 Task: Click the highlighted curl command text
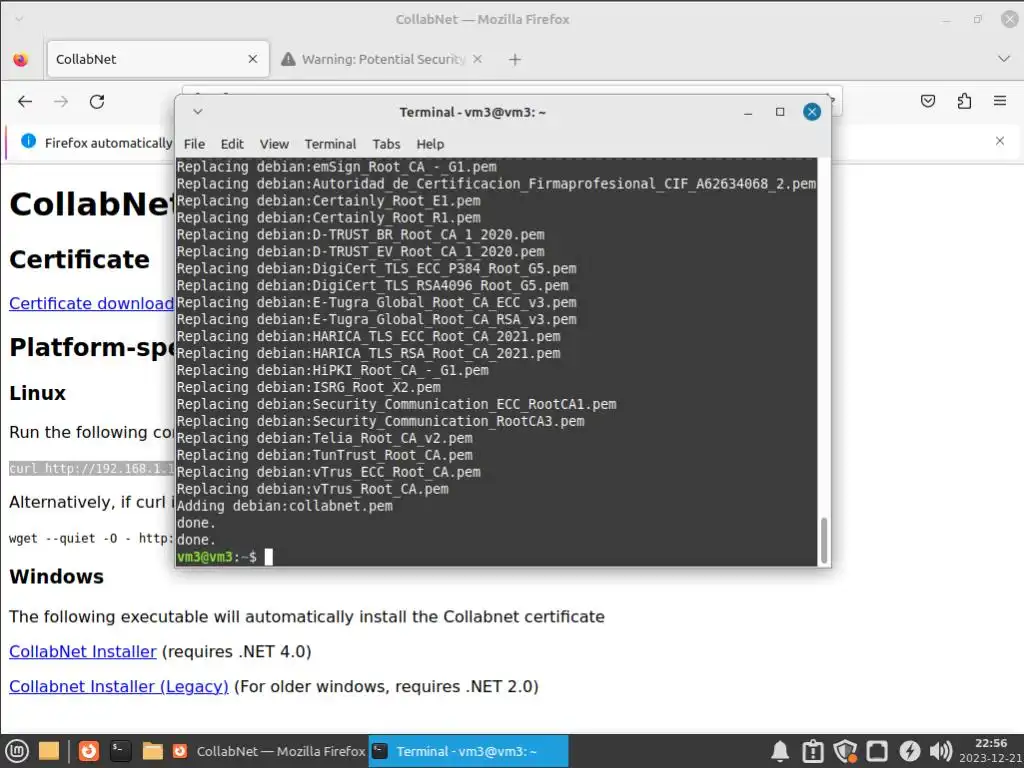click(x=91, y=468)
